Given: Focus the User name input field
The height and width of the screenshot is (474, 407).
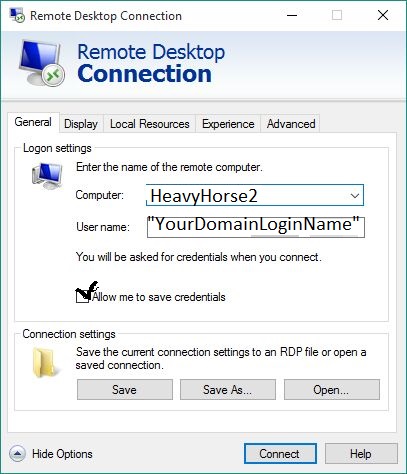Looking at the screenshot, I should point(256,227).
